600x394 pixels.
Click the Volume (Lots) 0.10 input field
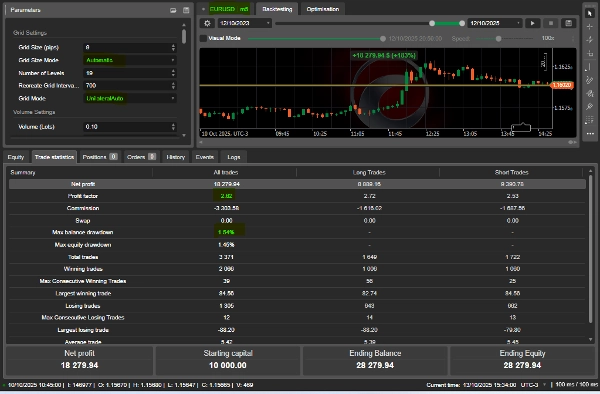130,127
